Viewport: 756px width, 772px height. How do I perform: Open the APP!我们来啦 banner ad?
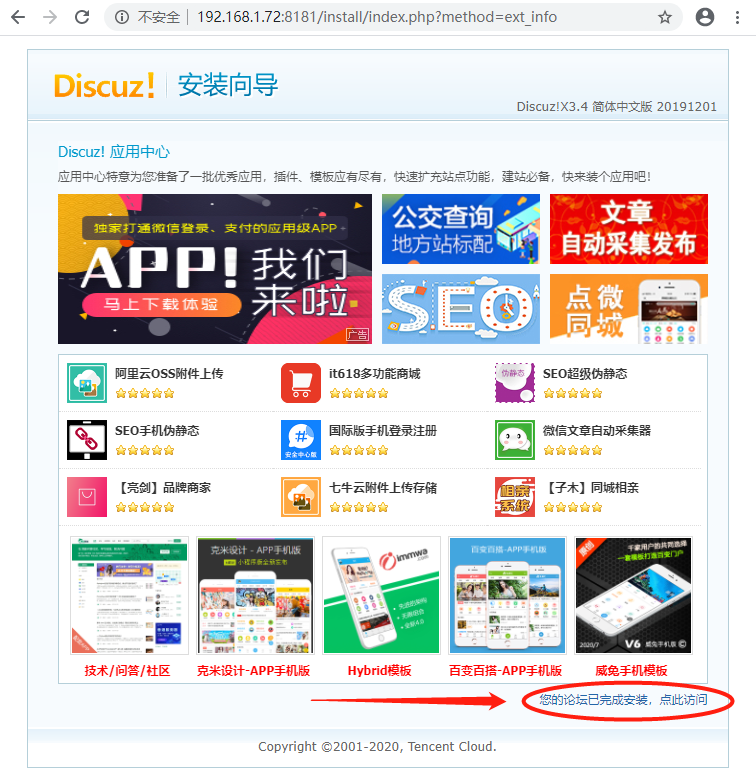215,269
